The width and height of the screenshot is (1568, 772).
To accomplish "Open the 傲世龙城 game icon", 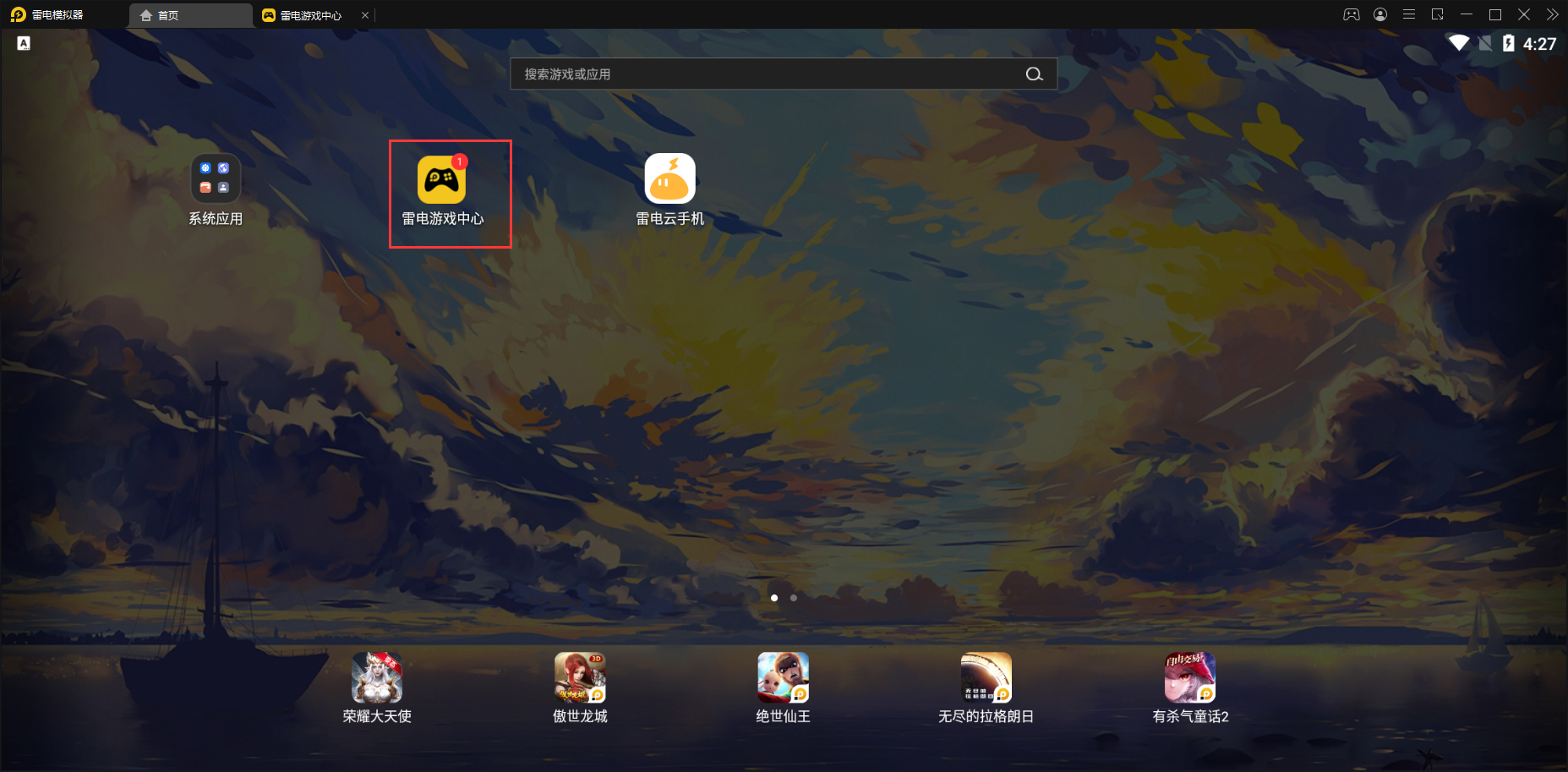I will [x=580, y=678].
